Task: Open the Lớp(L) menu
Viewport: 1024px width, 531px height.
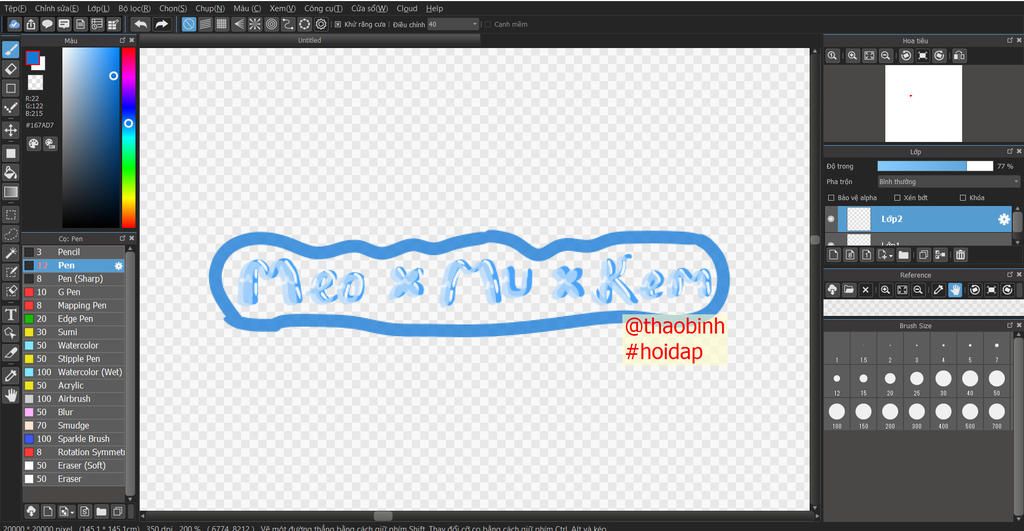Action: point(98,8)
